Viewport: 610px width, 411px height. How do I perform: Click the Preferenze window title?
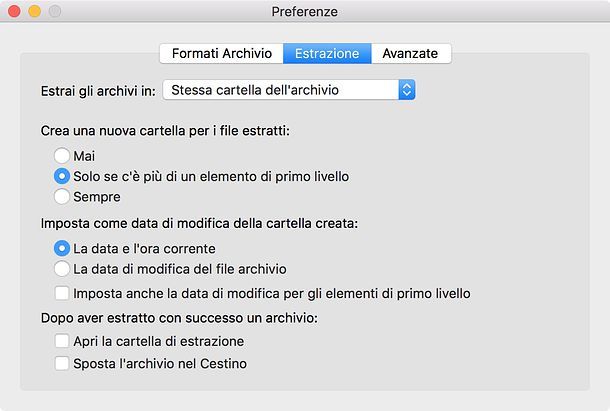304,11
